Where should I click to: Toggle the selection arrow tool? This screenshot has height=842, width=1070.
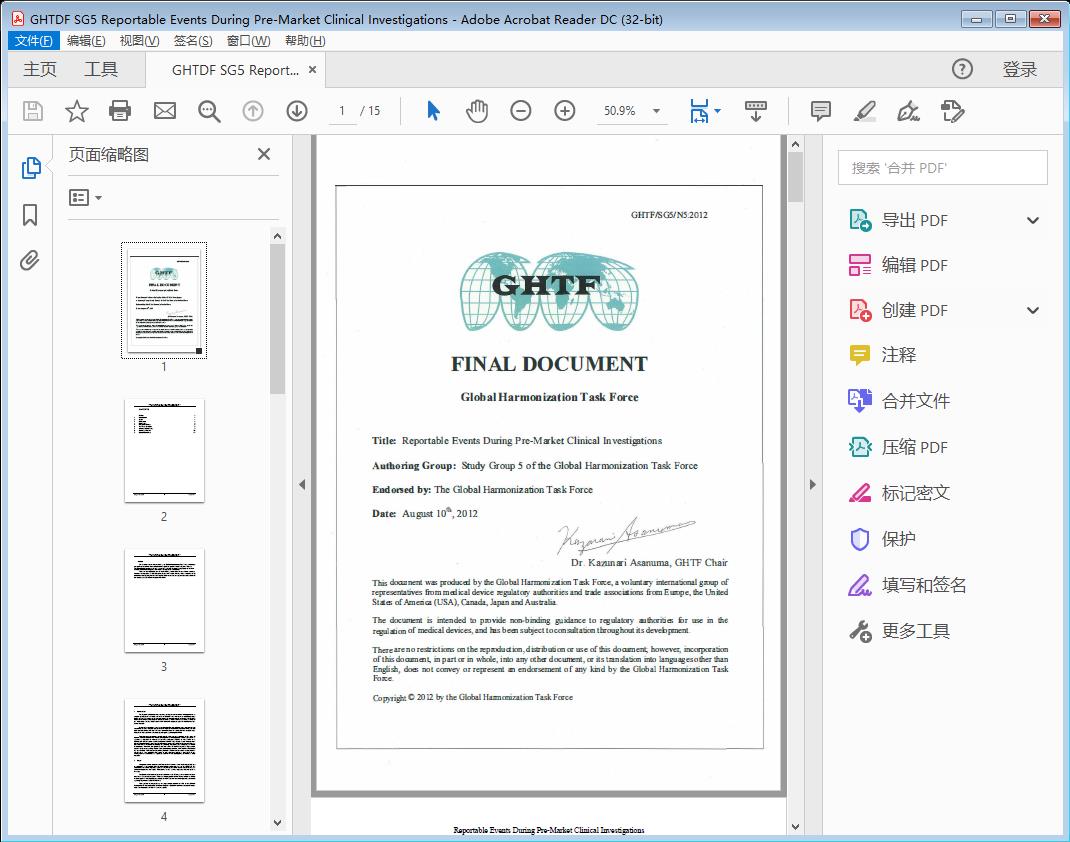click(x=433, y=111)
